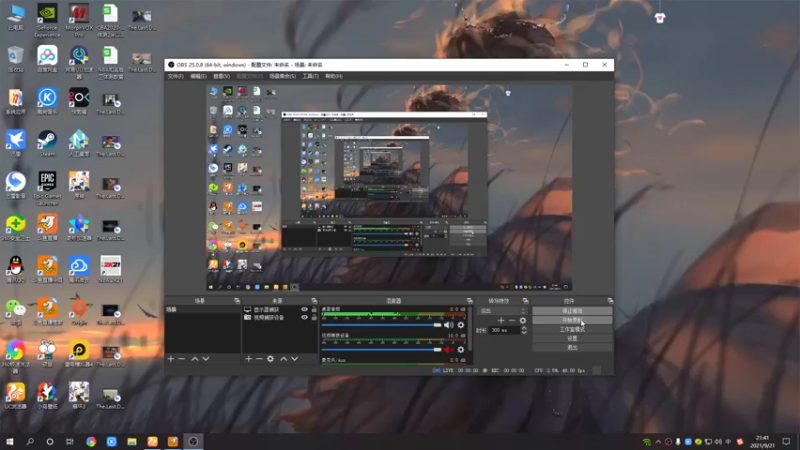Increase transition duration with up arrow
800x450 pixels.
click(x=524, y=328)
